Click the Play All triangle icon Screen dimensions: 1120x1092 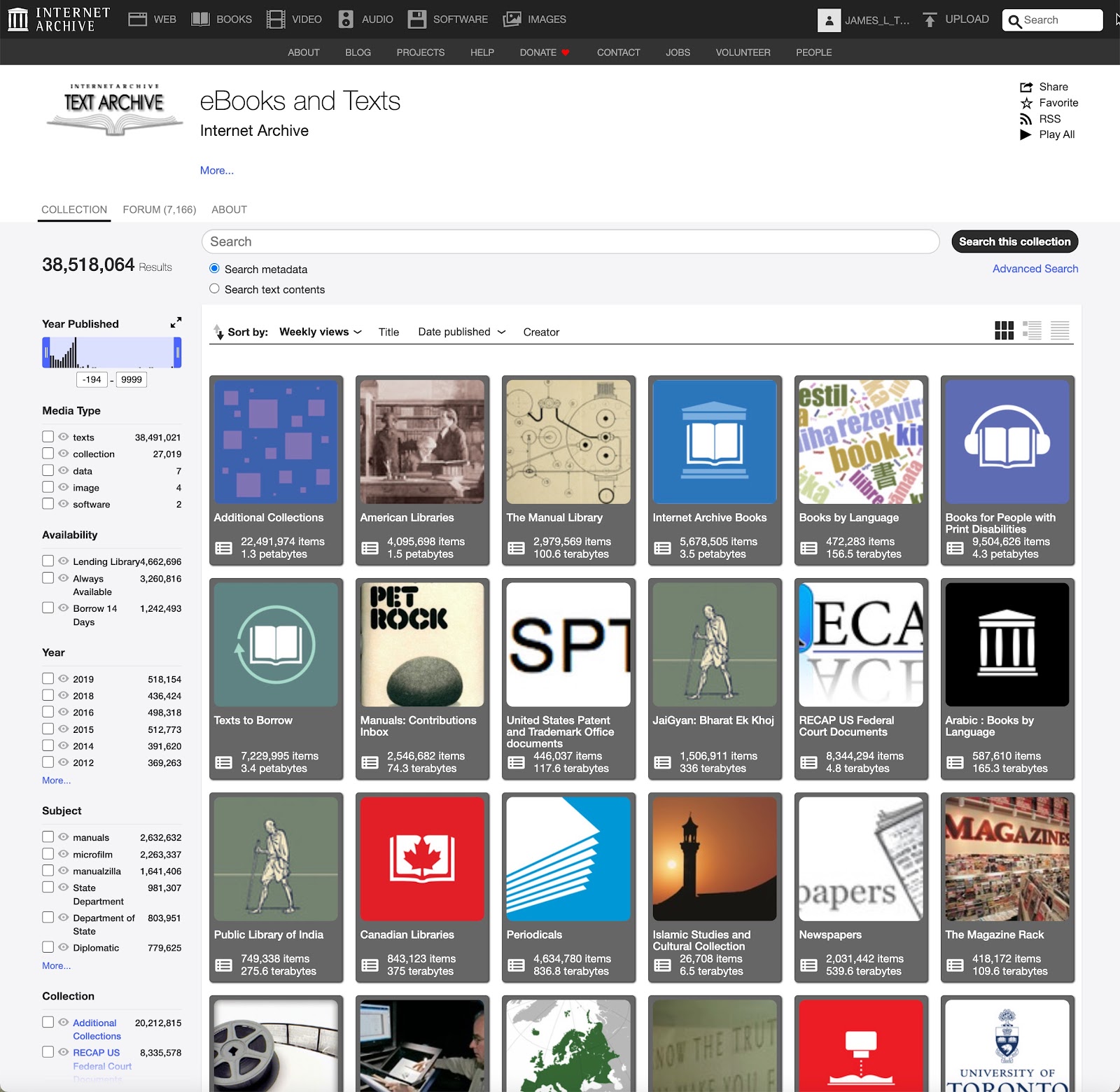click(x=1026, y=134)
